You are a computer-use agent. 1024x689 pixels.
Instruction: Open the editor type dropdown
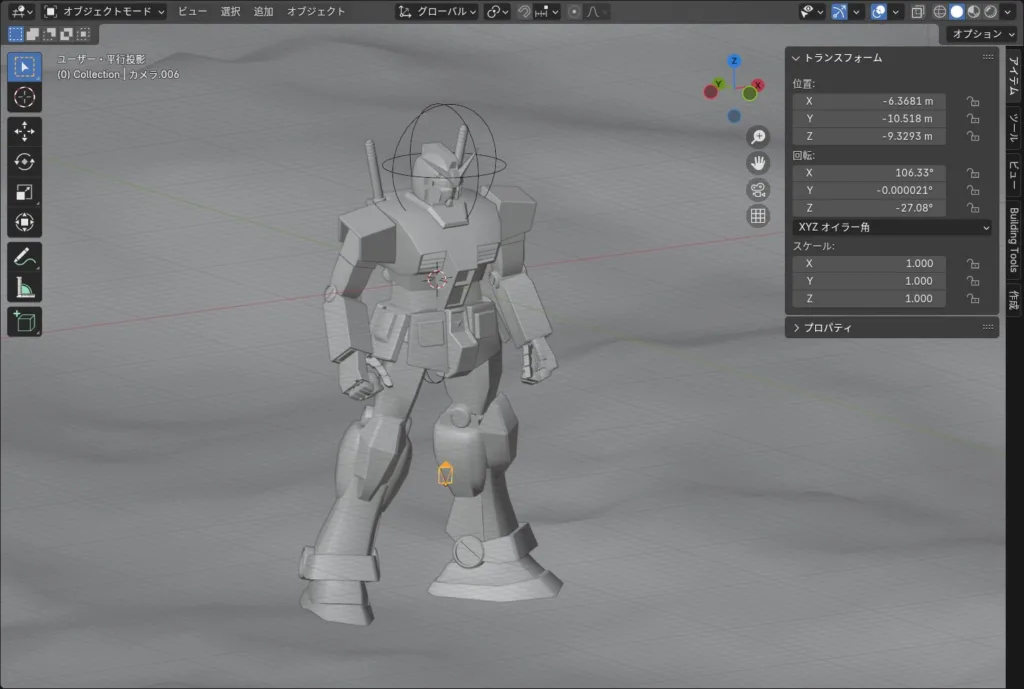pyautogui.click(x=22, y=12)
